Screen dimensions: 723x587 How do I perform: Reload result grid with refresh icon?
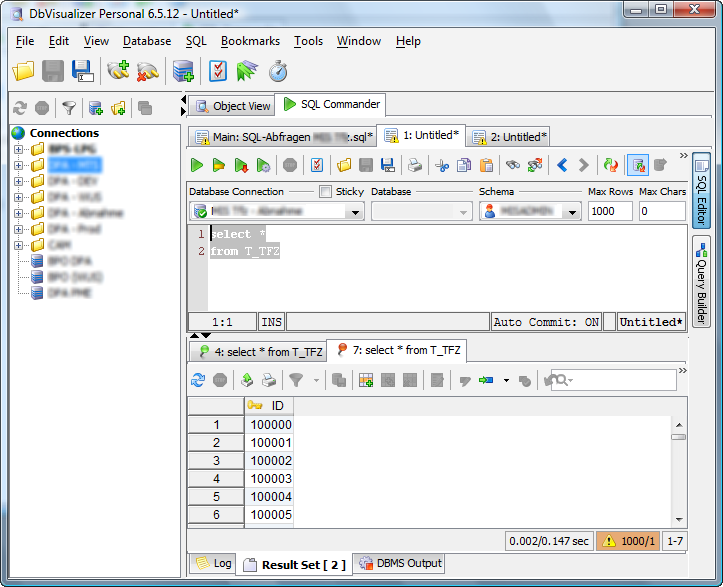point(198,380)
